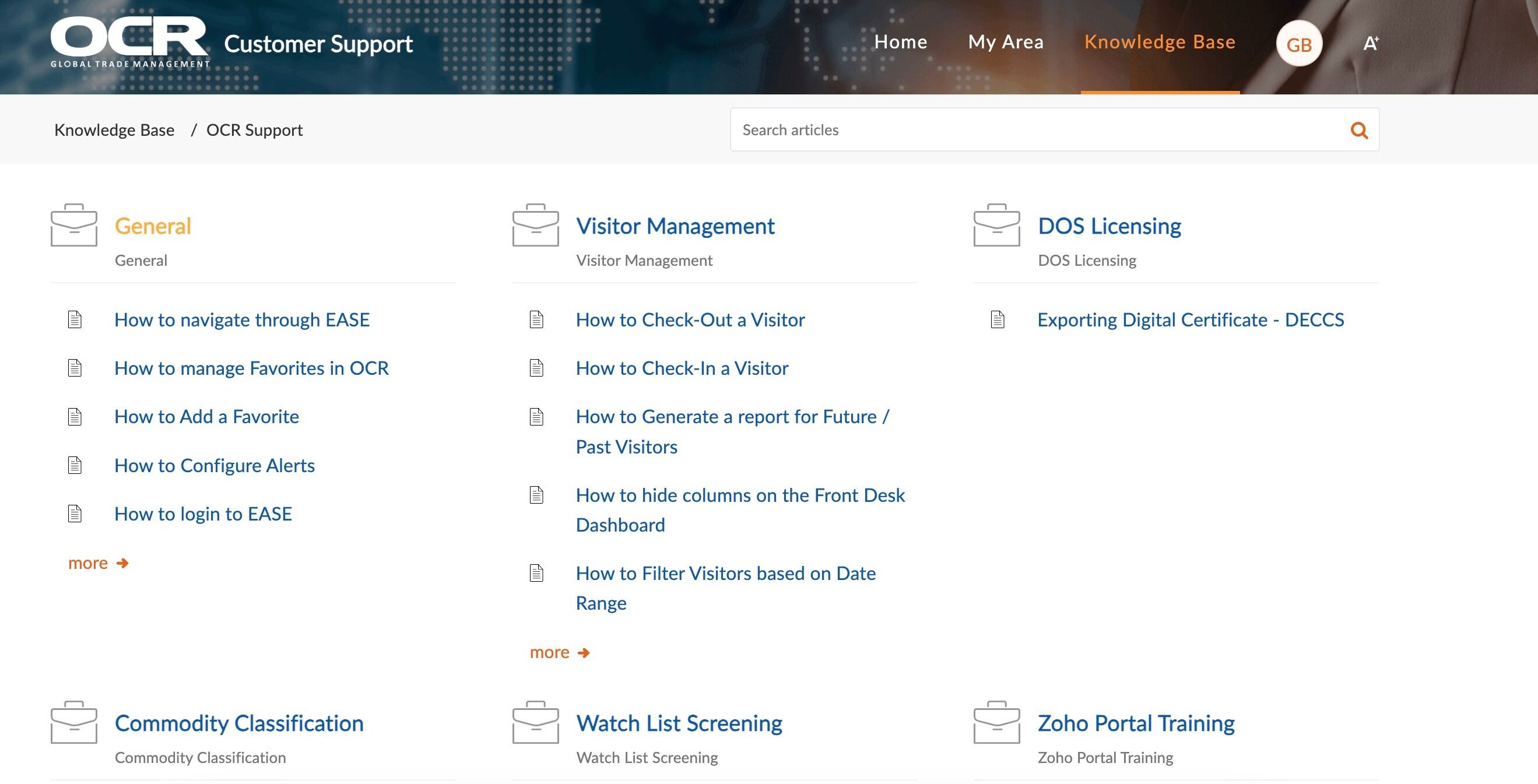Screen dimensions: 1538x784
Task: Open the My Area menu item
Action: click(x=1006, y=42)
